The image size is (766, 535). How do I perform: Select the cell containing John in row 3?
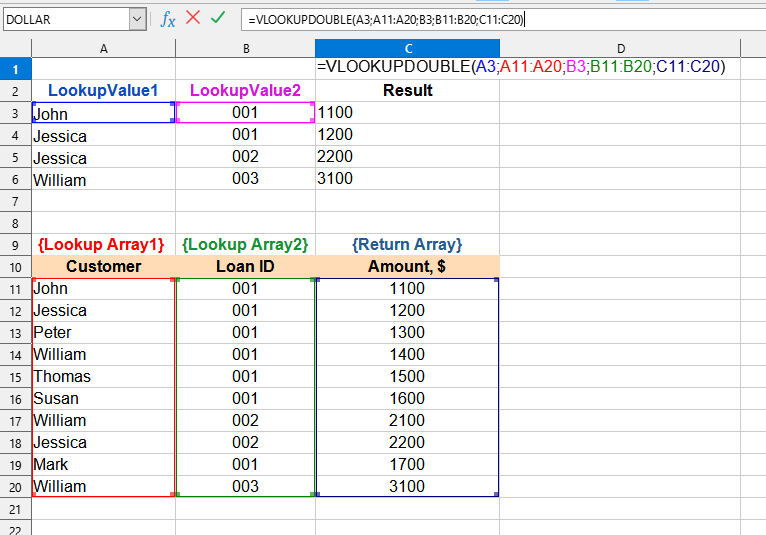(x=104, y=113)
